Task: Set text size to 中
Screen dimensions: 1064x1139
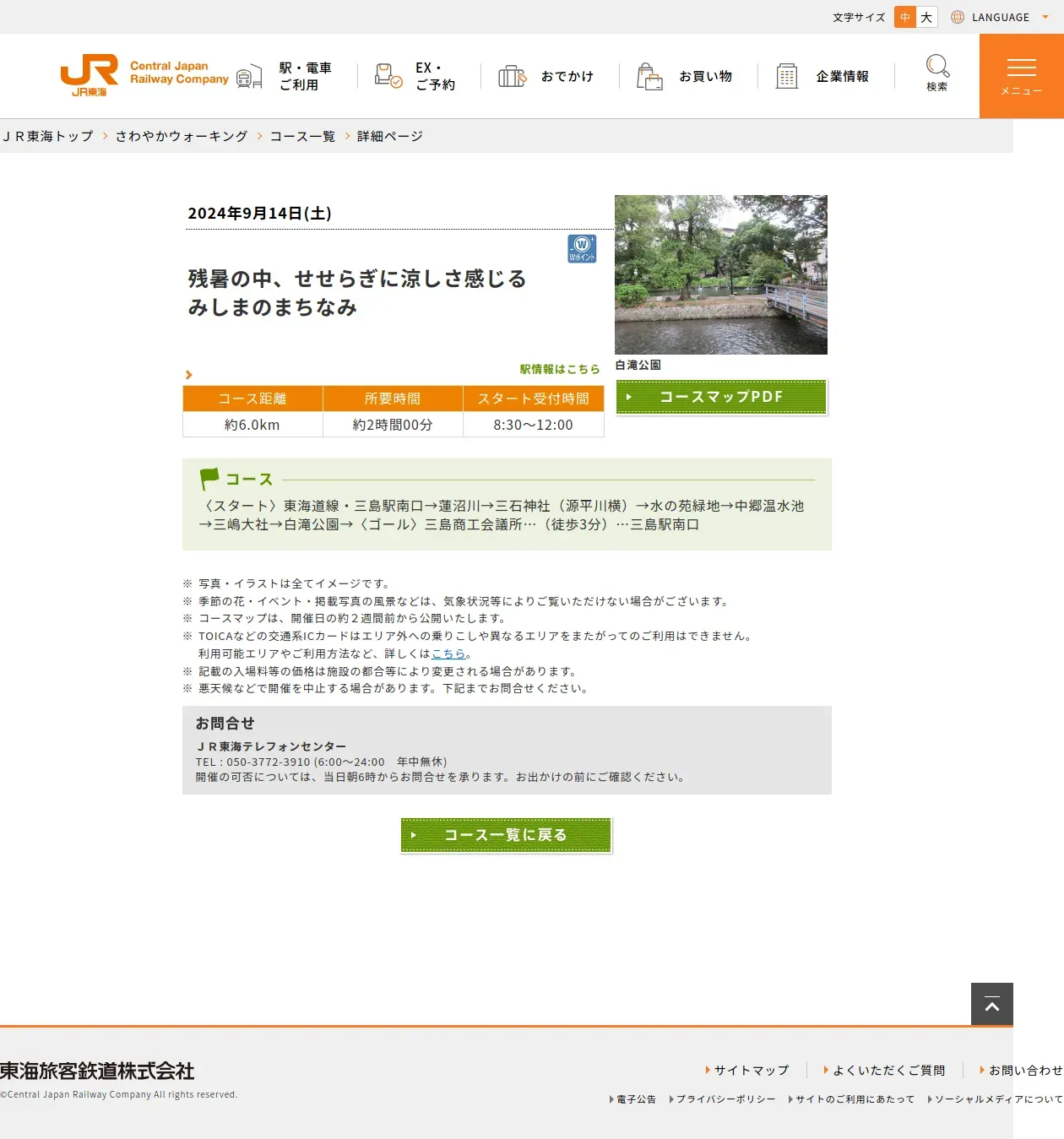Action: [x=905, y=17]
